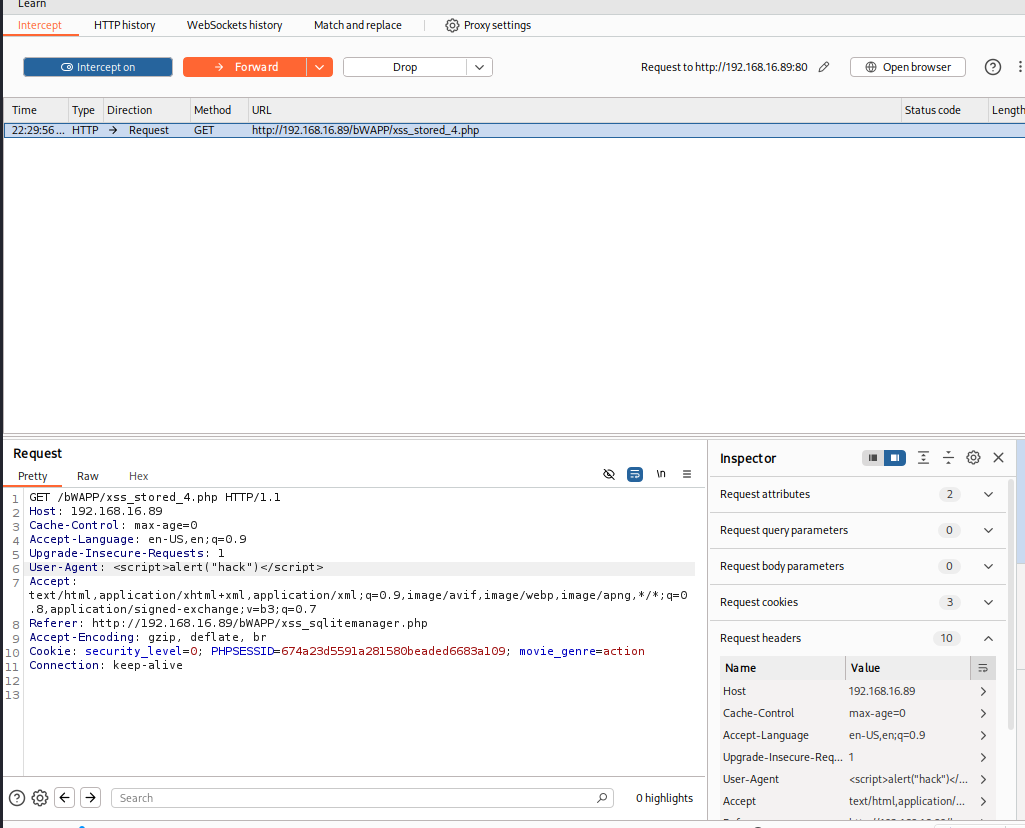Click the 0 highlights label

pos(664,798)
